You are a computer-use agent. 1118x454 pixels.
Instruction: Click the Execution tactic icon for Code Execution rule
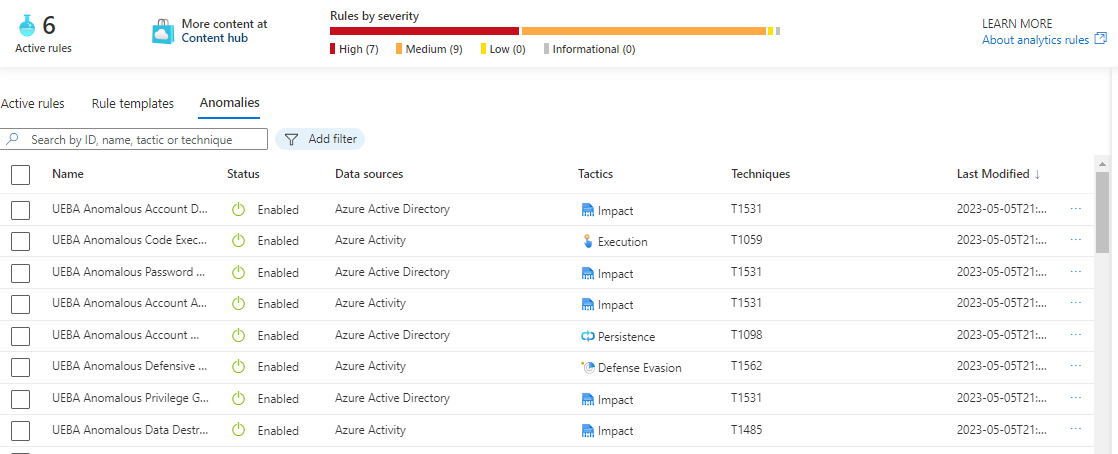pos(587,241)
